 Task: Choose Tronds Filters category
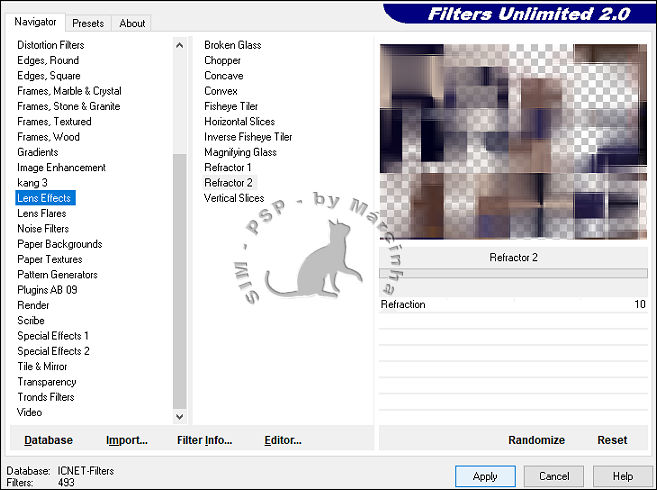pos(46,397)
